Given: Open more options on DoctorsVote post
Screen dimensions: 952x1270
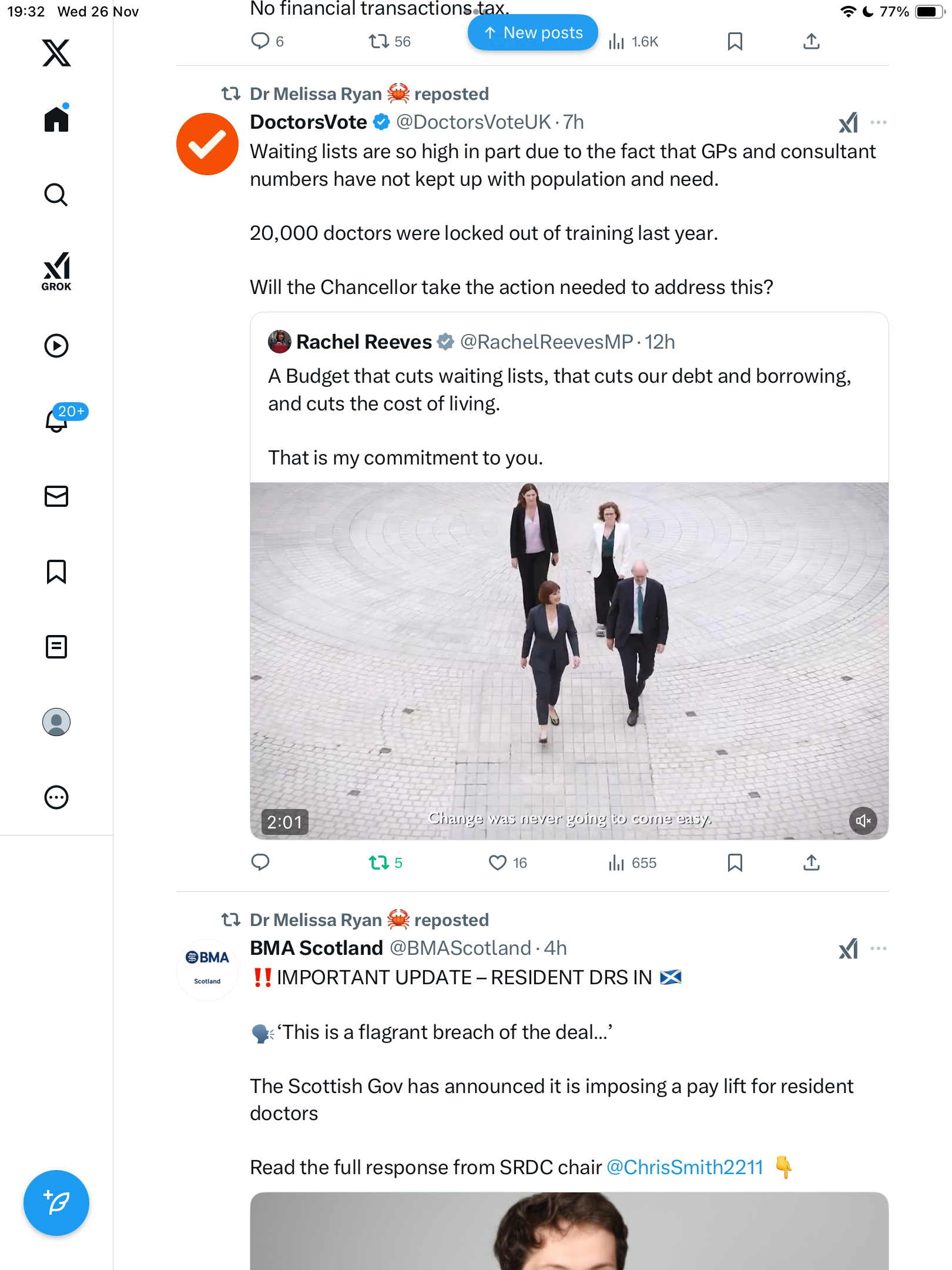Looking at the screenshot, I should [x=878, y=122].
